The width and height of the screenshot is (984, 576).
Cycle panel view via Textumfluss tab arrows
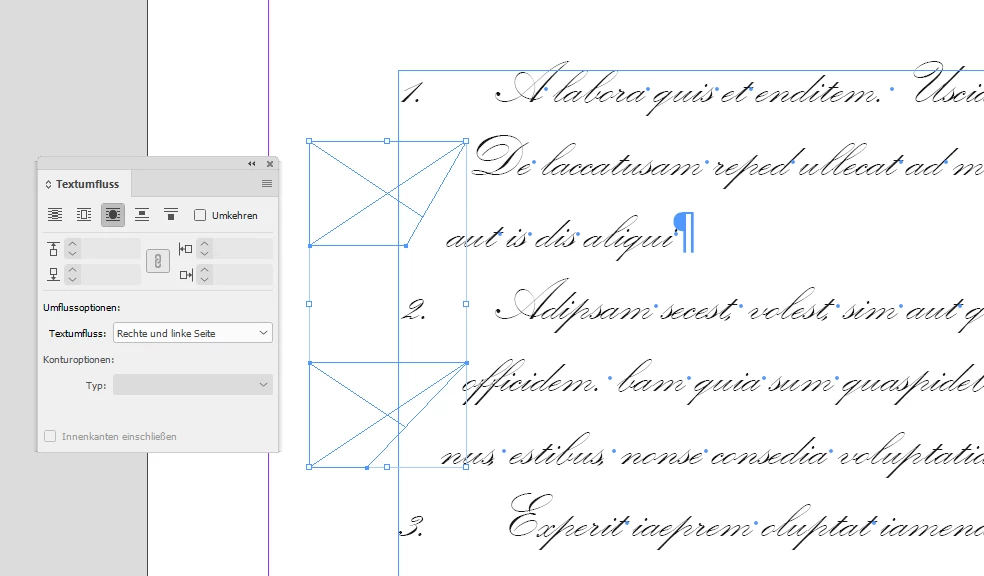coord(48,184)
